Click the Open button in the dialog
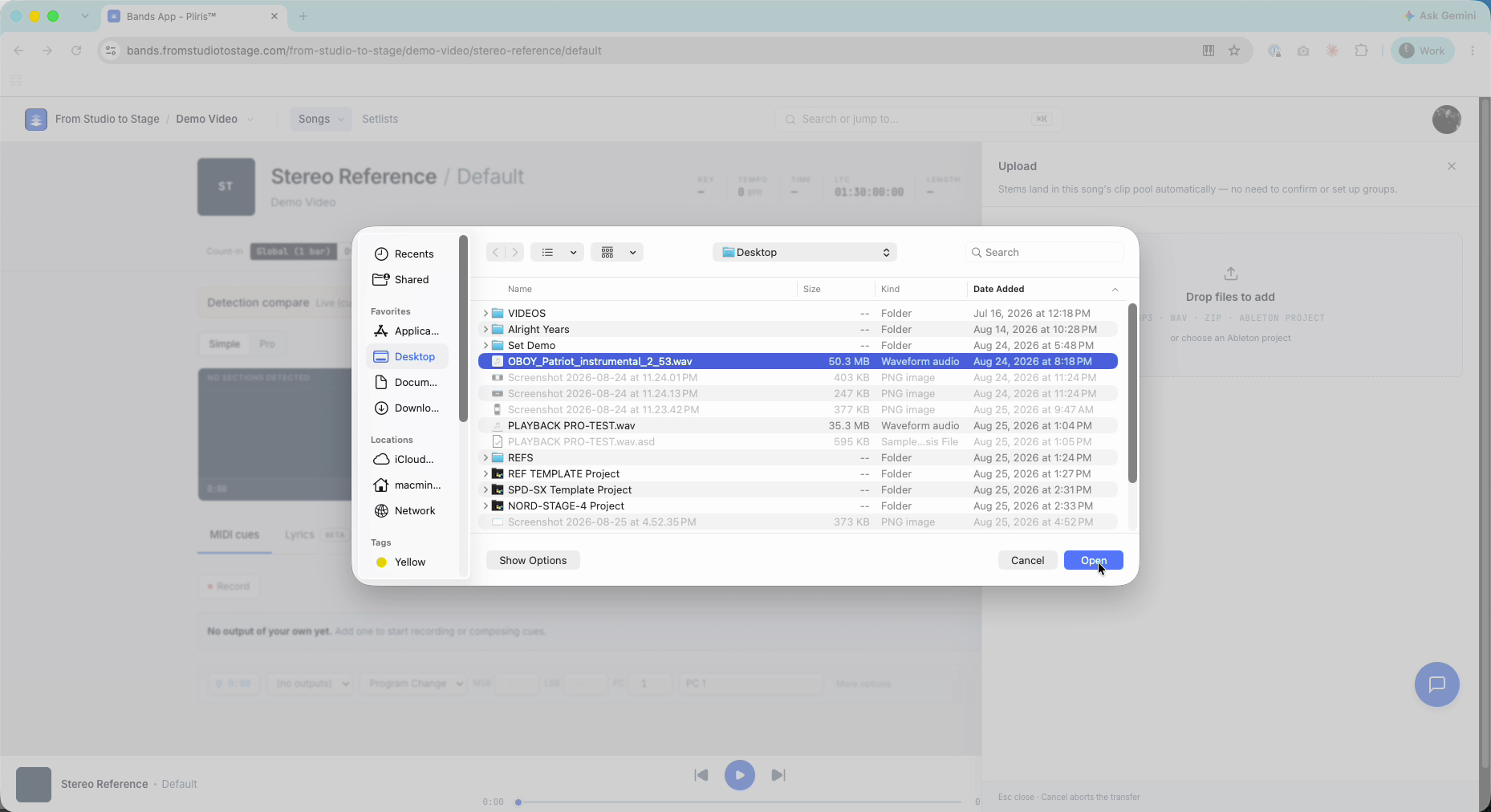Screen dimensions: 1491x812 1094,560
